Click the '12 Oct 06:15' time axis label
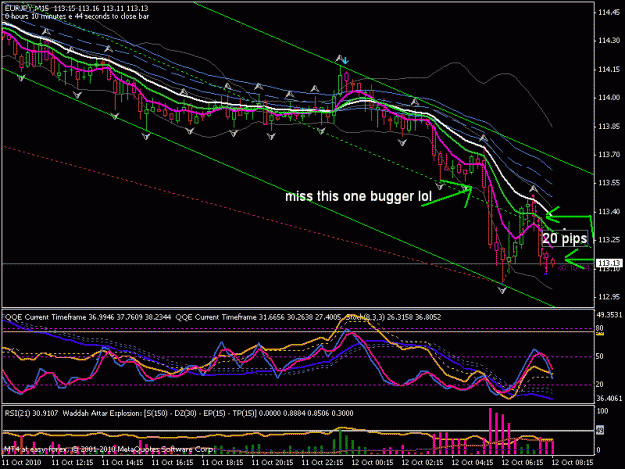This screenshot has width=625, height=469. (x=522, y=463)
